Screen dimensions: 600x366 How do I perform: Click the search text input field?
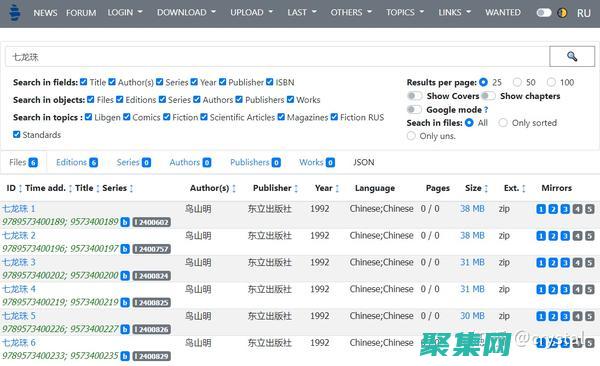tap(277, 57)
